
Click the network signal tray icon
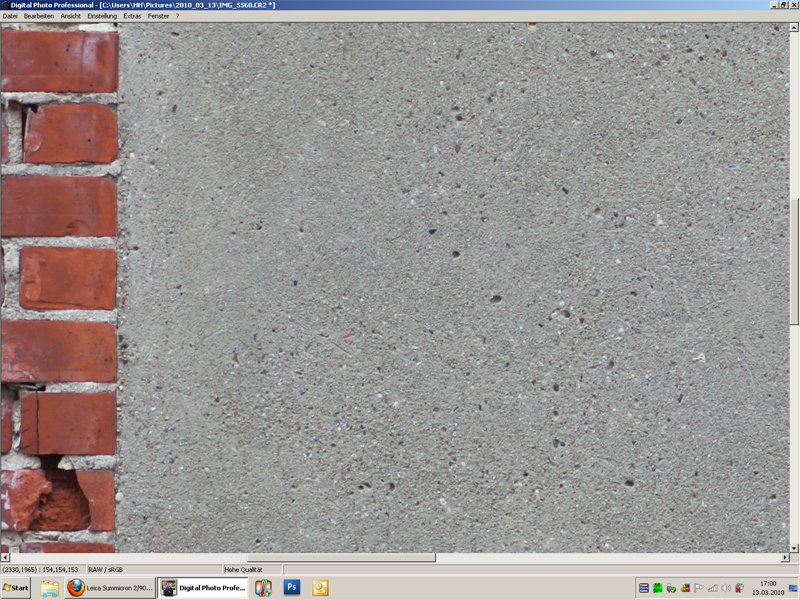pos(712,588)
